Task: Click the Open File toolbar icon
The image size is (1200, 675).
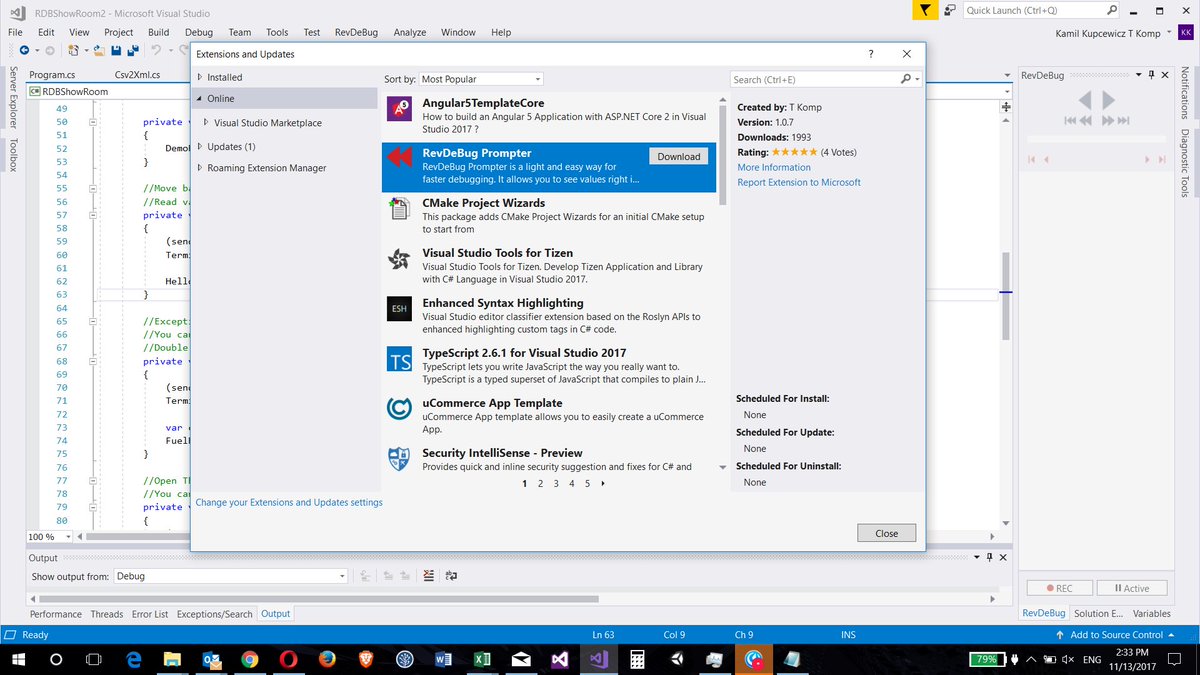Action: pyautogui.click(x=97, y=50)
